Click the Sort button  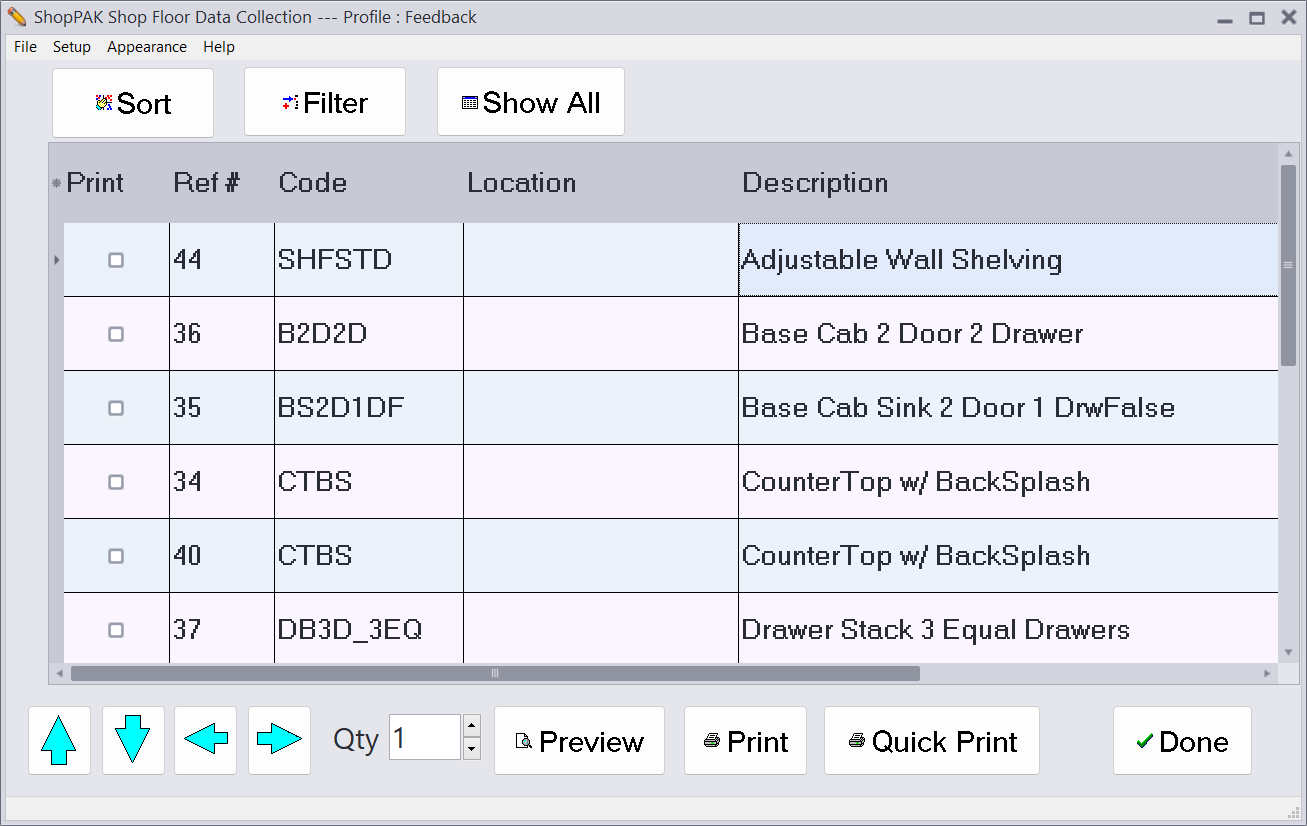(133, 103)
